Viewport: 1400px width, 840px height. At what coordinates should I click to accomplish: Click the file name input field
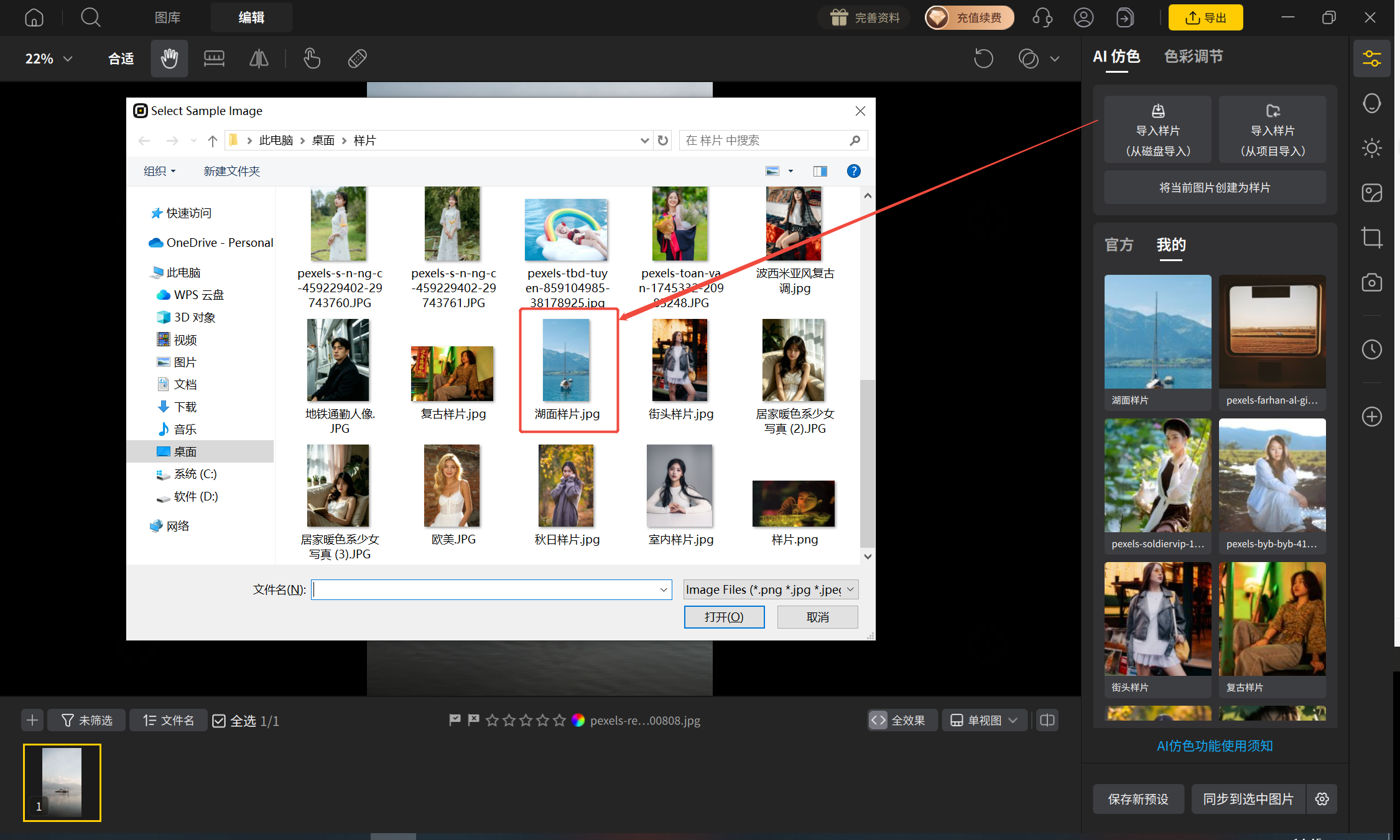[491, 589]
